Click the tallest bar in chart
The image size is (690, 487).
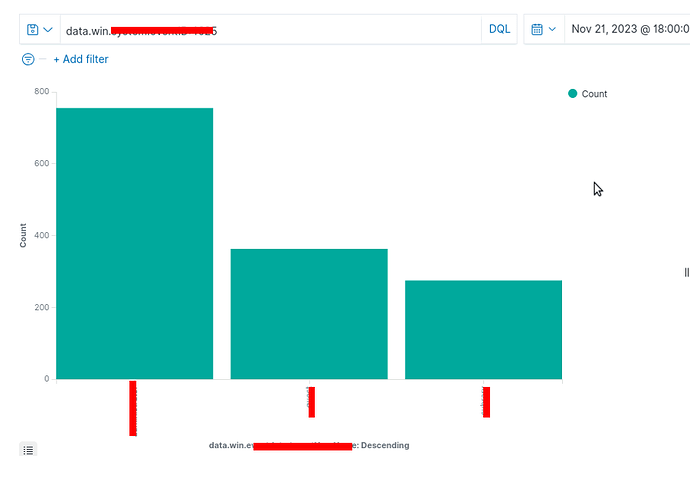tap(135, 243)
